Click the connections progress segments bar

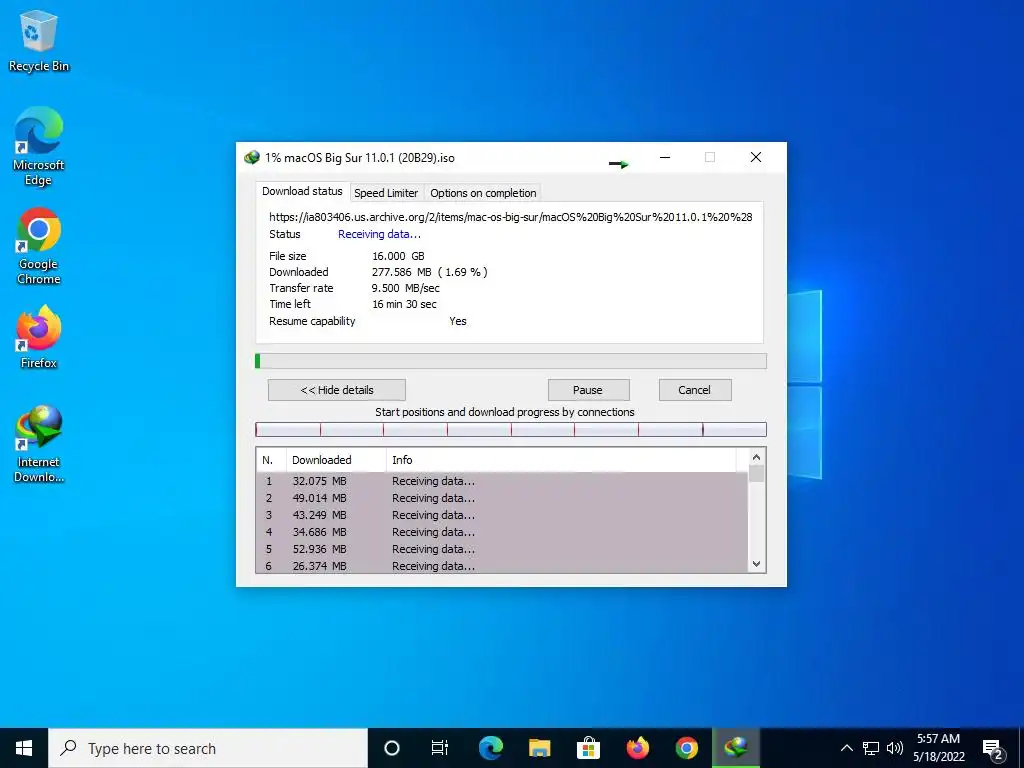[x=511, y=429]
